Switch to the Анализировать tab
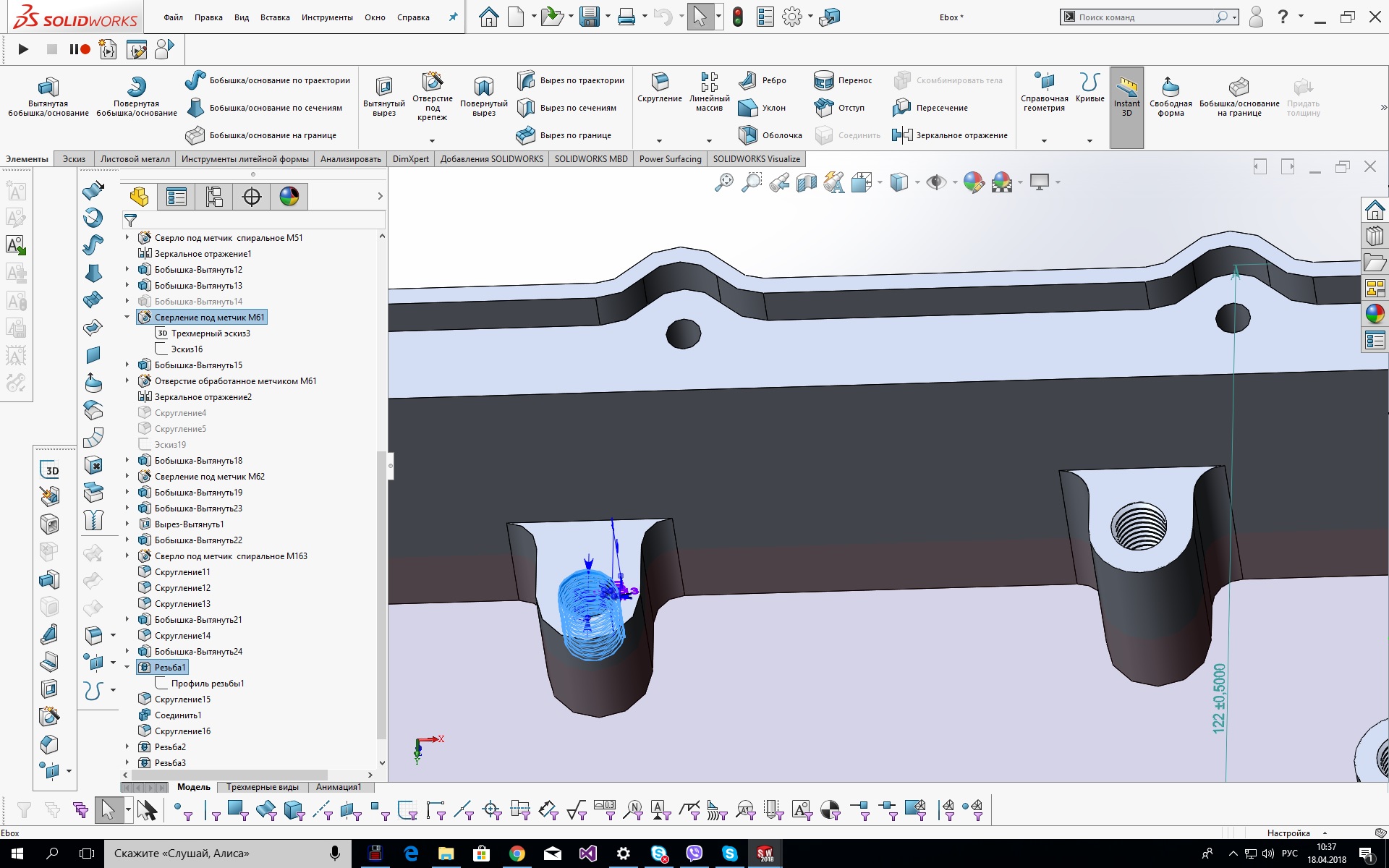This screenshot has height=868, width=1389. (x=351, y=159)
